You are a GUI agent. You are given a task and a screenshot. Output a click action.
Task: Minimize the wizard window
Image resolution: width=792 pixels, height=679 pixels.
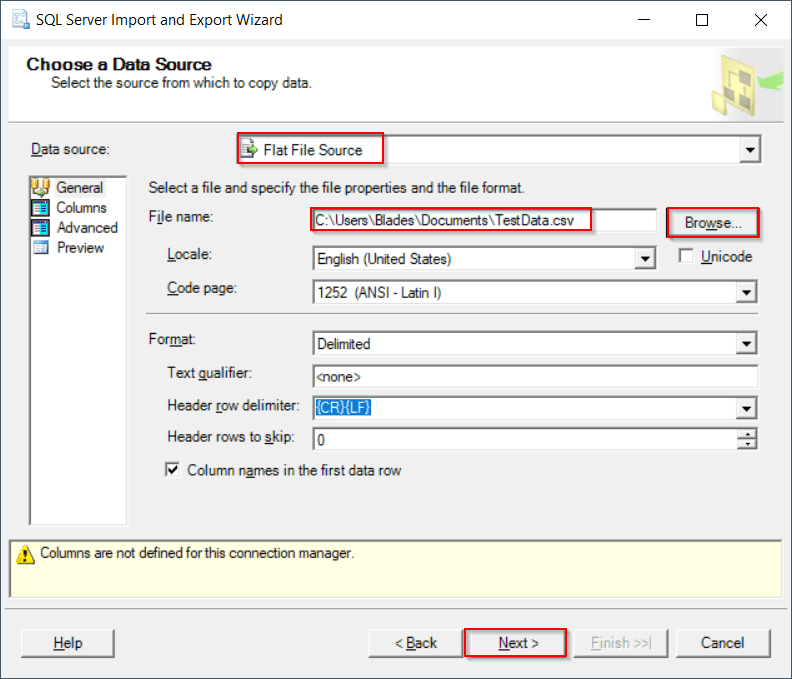[644, 20]
